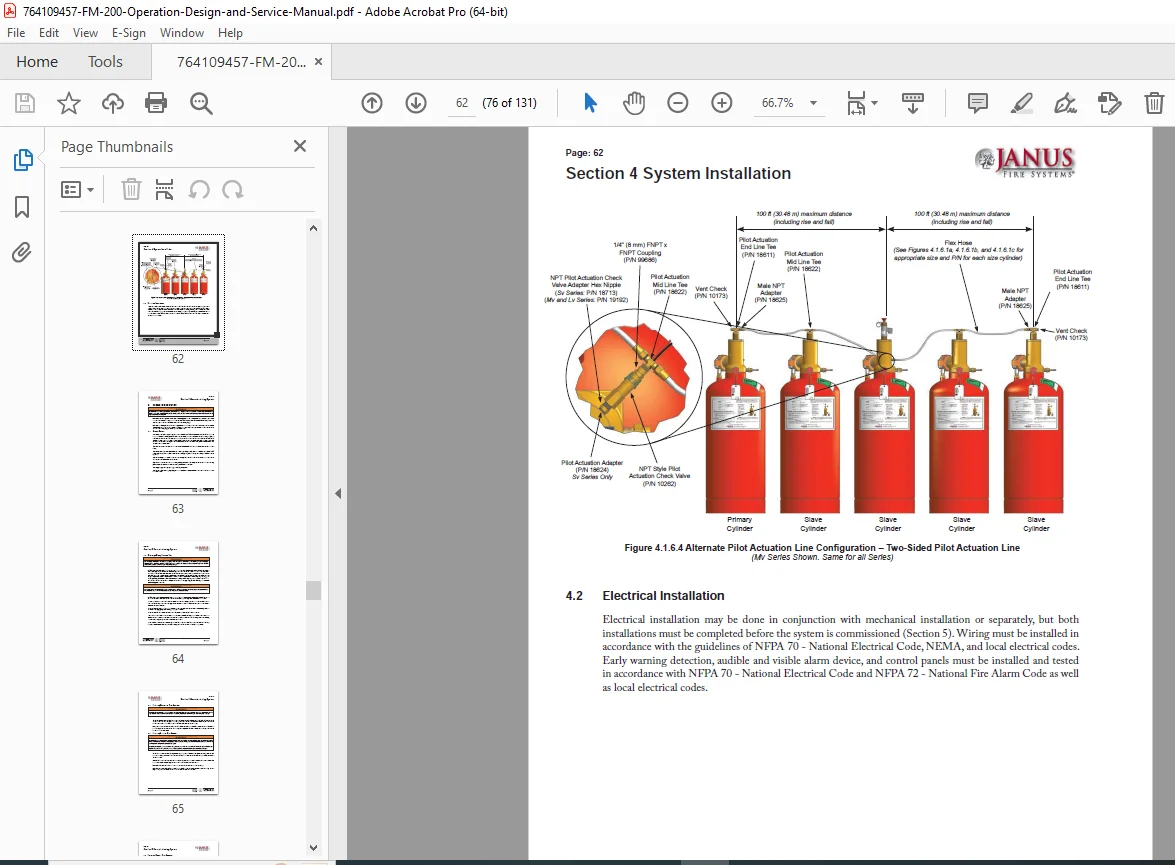Open the Attachments paperclip panel

pos(22,253)
